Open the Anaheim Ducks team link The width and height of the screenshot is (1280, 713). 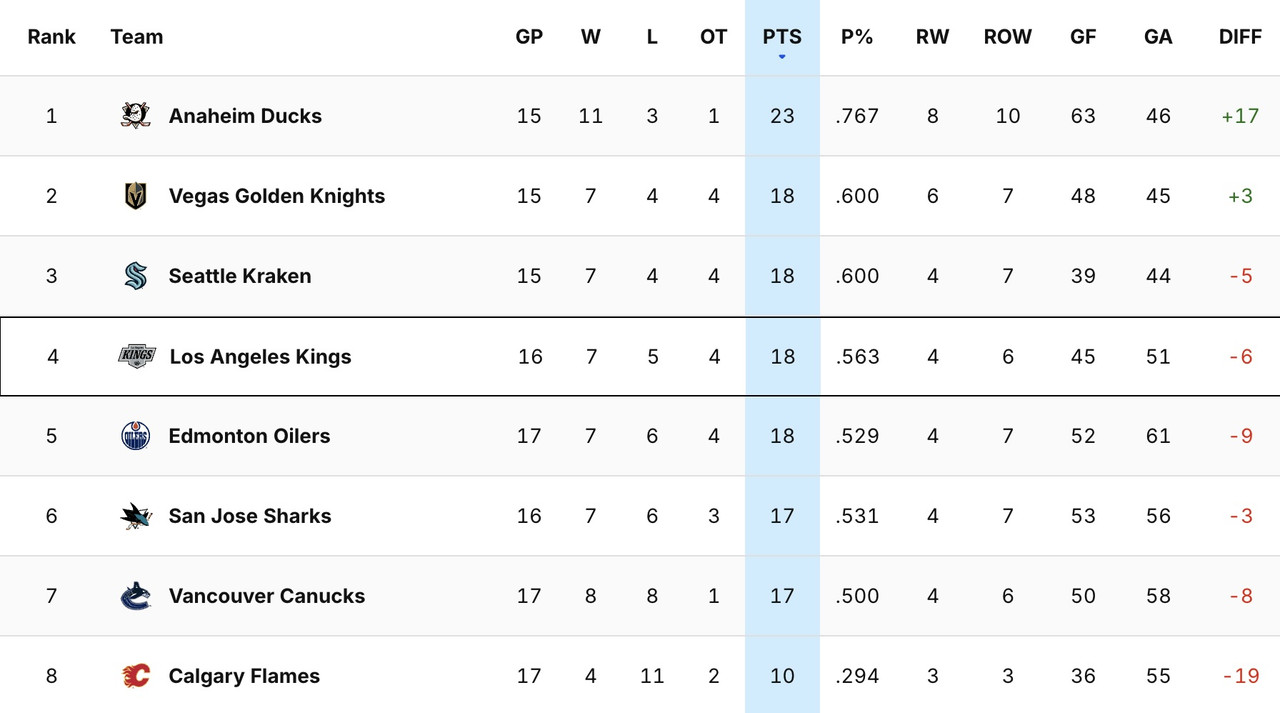[x=245, y=116]
